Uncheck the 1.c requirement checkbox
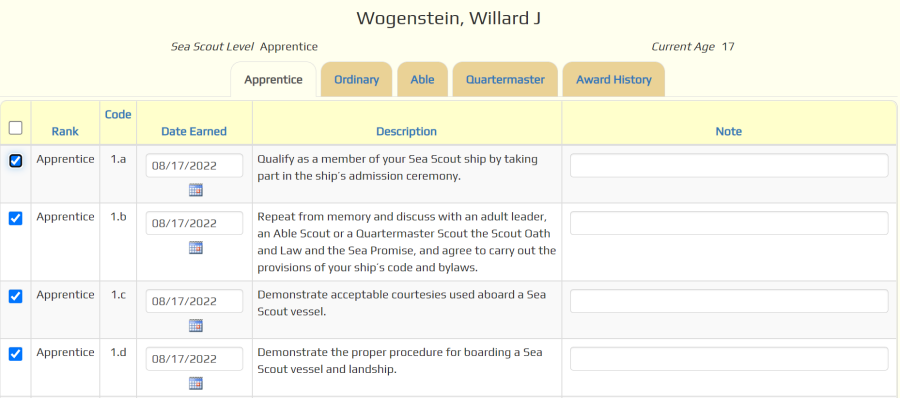 [16, 296]
